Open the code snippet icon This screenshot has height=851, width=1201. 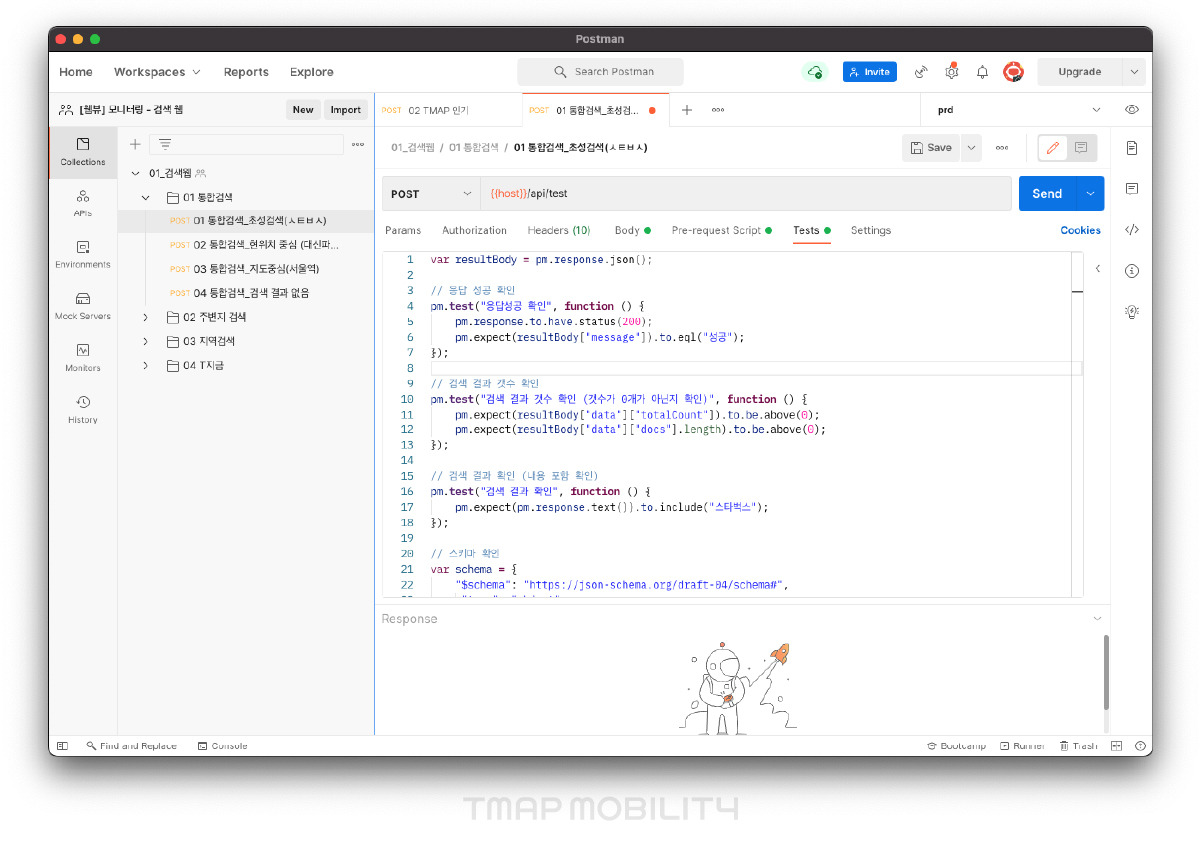pos(1132,229)
